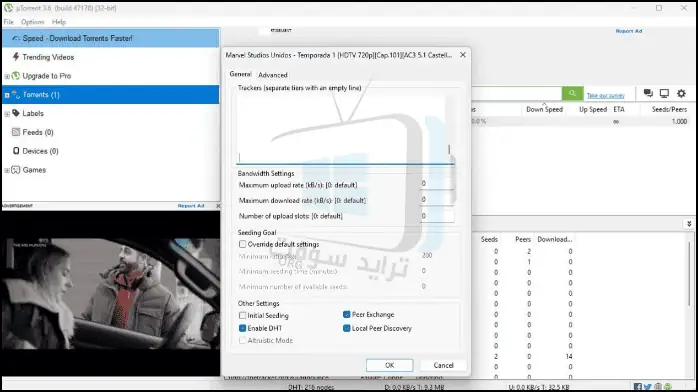Image resolution: width=698 pixels, height=392 pixels.
Task: Click the Feeds RSS icon
Action: (16, 132)
